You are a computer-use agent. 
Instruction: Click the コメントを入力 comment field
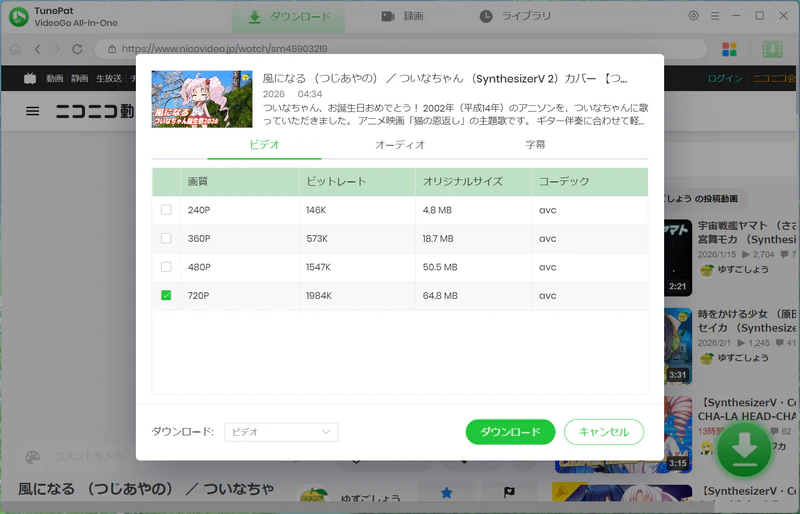click(89, 456)
